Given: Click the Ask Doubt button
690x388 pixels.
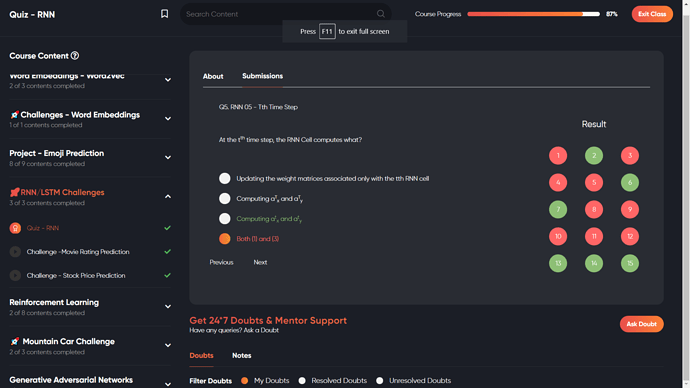Looking at the screenshot, I should tap(642, 324).
